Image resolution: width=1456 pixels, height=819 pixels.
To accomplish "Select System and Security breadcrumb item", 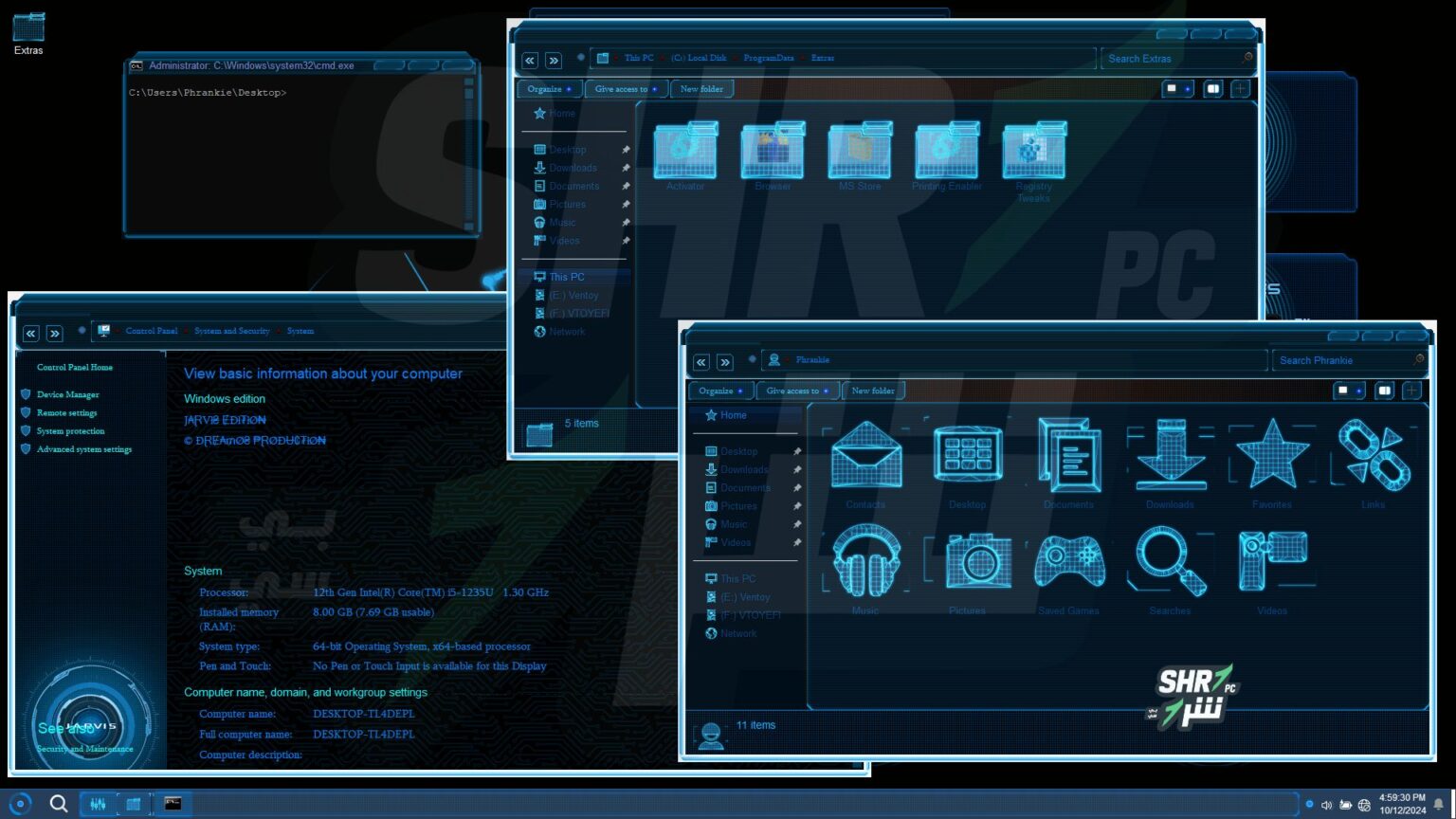I will point(231,331).
